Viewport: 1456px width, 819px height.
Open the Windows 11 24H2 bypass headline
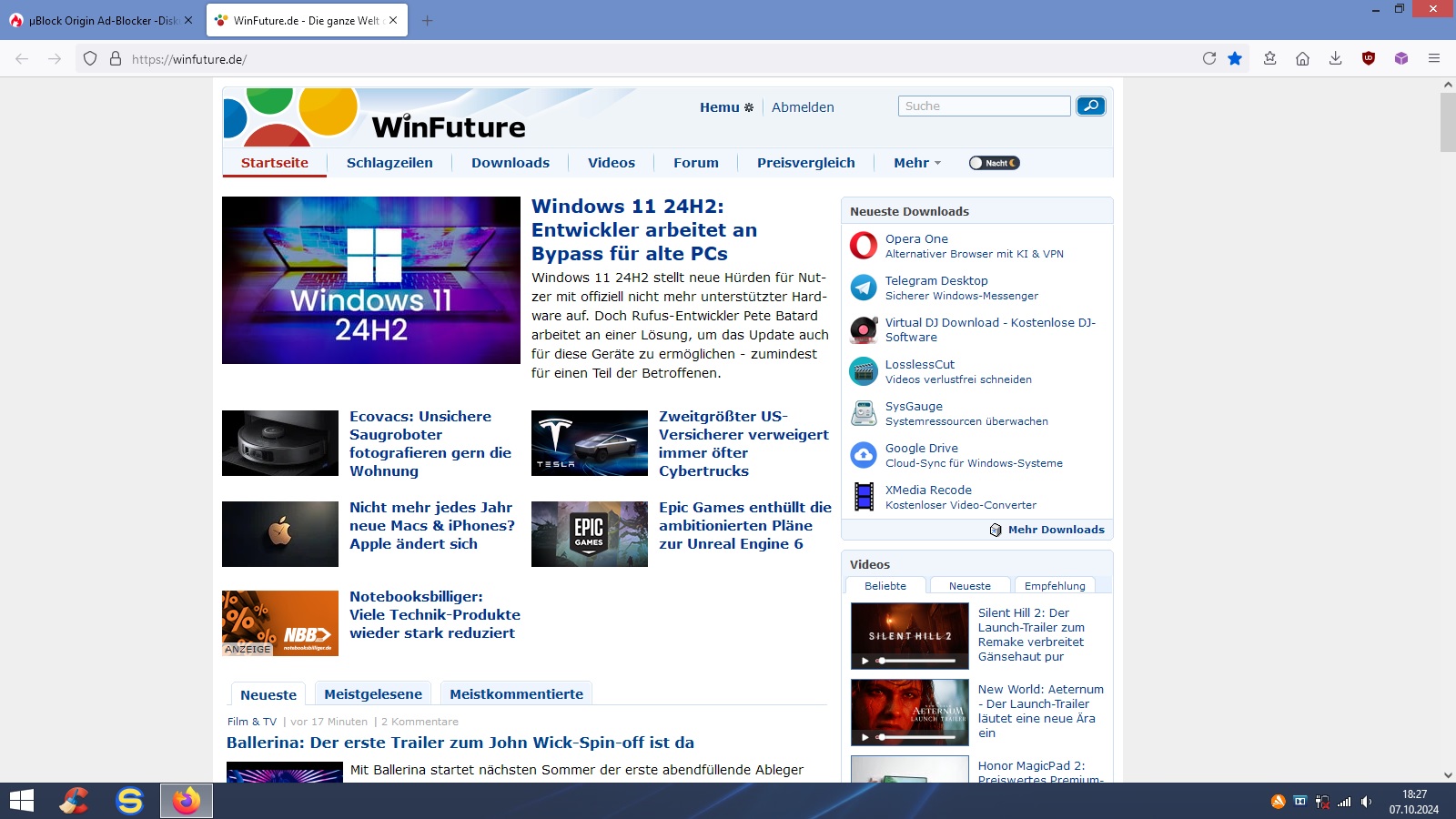click(x=644, y=230)
